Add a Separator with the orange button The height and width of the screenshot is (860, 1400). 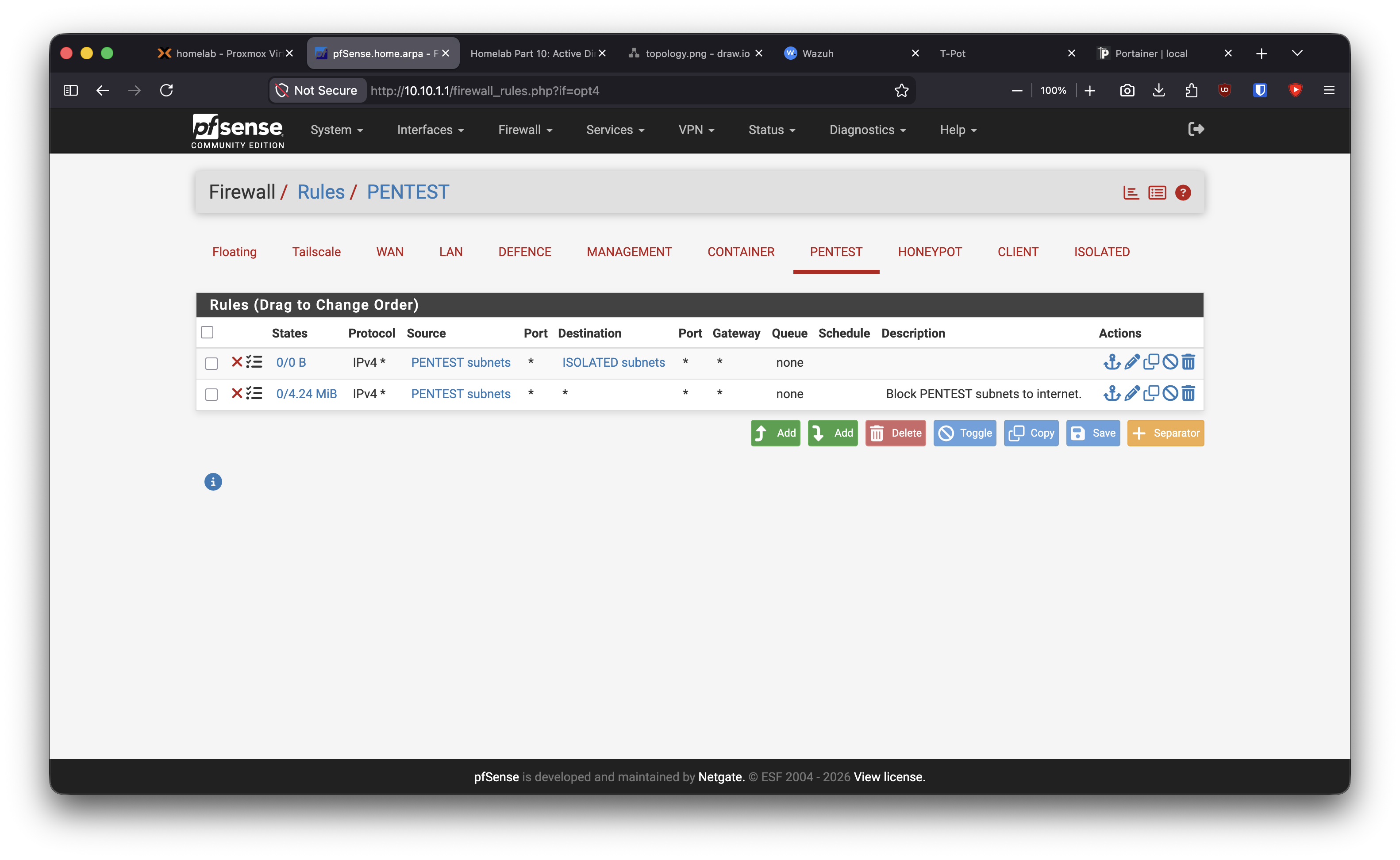[x=1165, y=433]
